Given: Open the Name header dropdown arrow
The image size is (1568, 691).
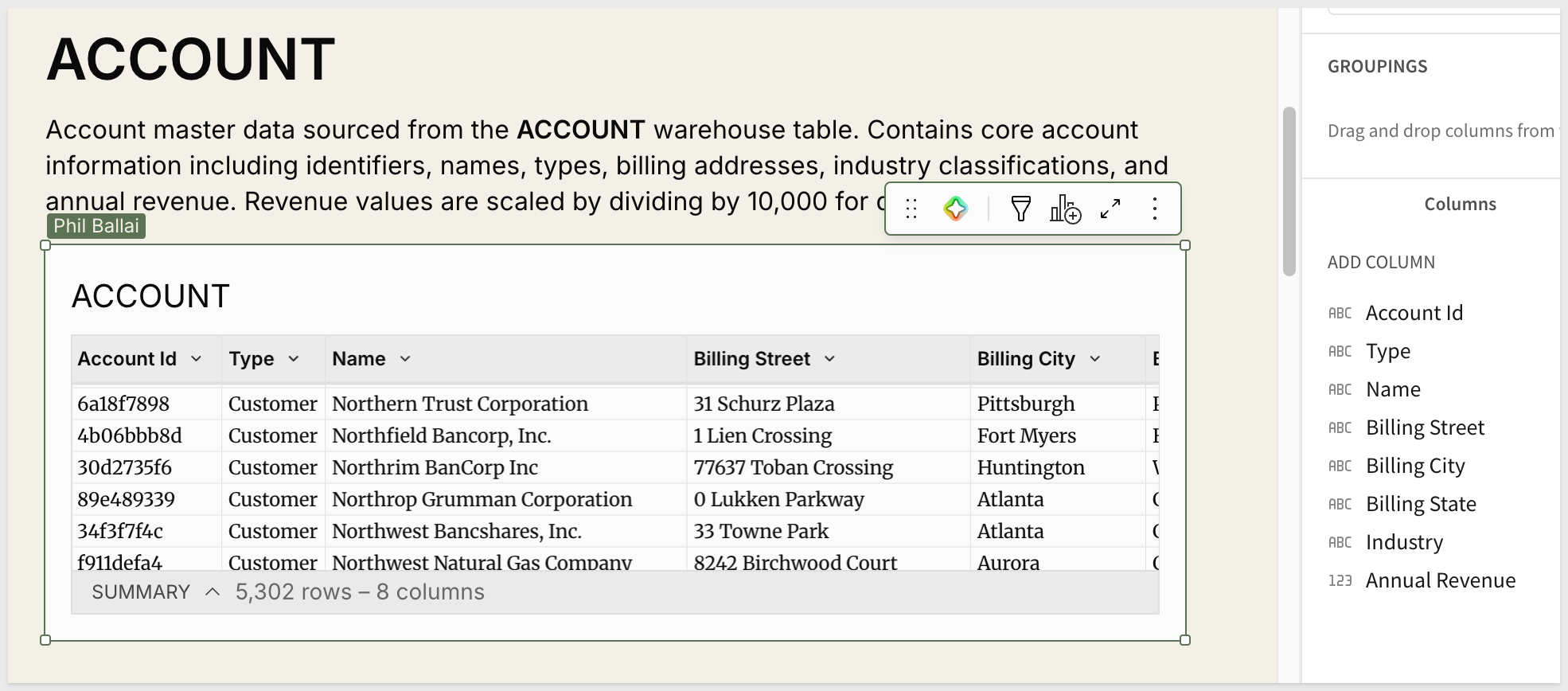Looking at the screenshot, I should pos(405,359).
